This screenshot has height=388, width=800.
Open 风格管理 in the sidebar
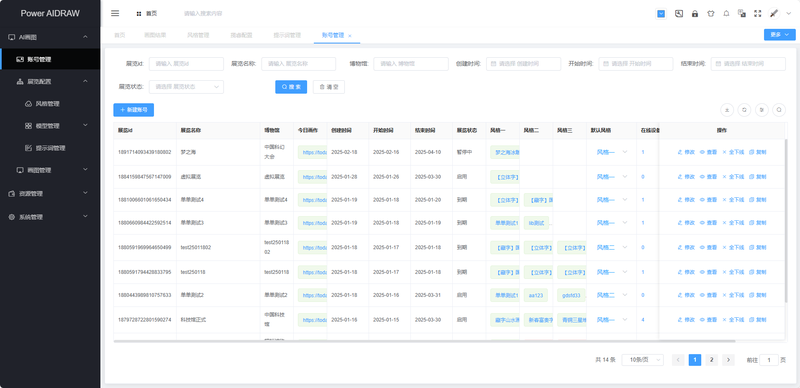point(50,104)
